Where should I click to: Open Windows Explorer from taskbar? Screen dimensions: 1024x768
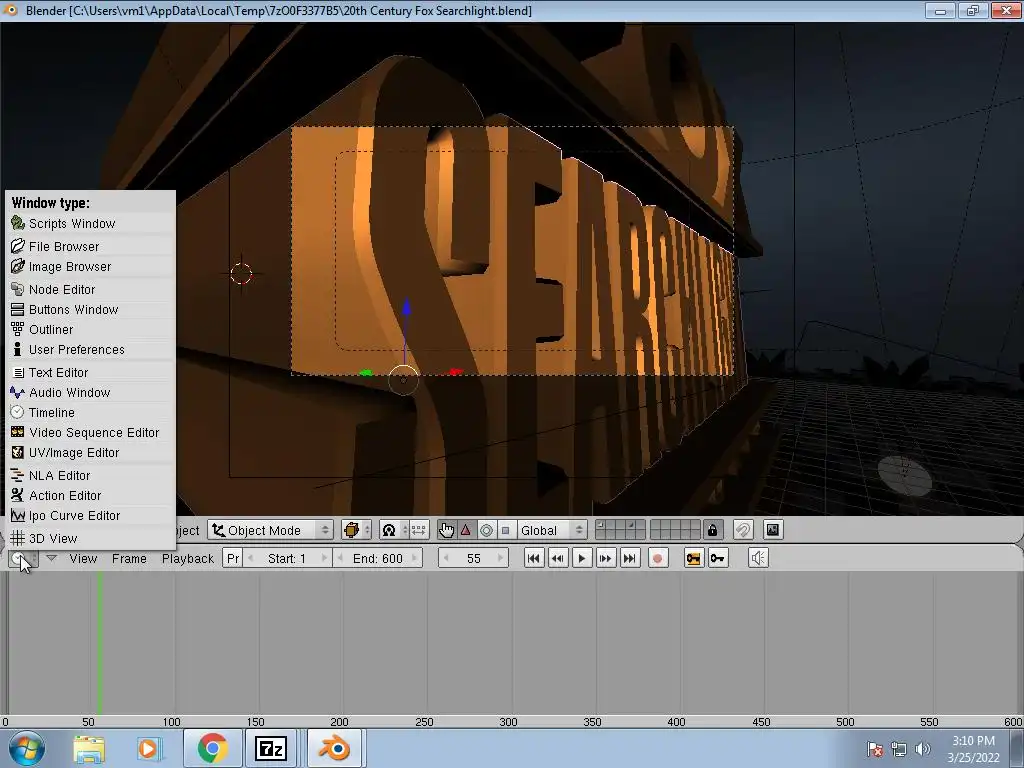pyautogui.click(x=89, y=748)
